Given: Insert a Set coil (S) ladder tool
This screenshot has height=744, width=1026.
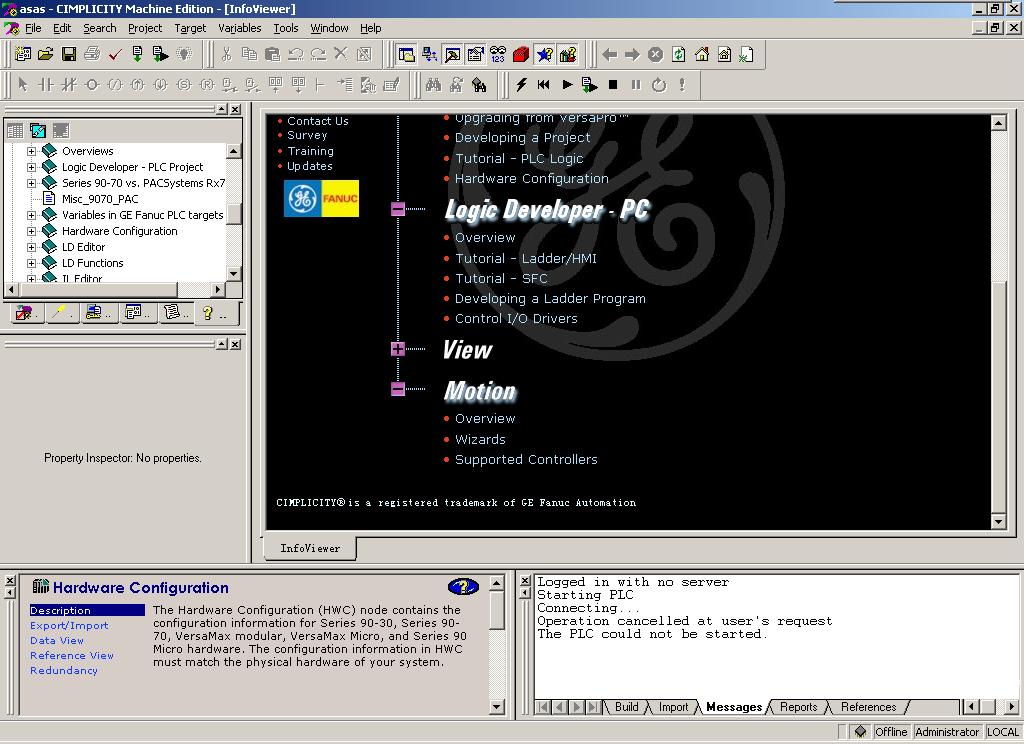Looking at the screenshot, I should point(184,84).
